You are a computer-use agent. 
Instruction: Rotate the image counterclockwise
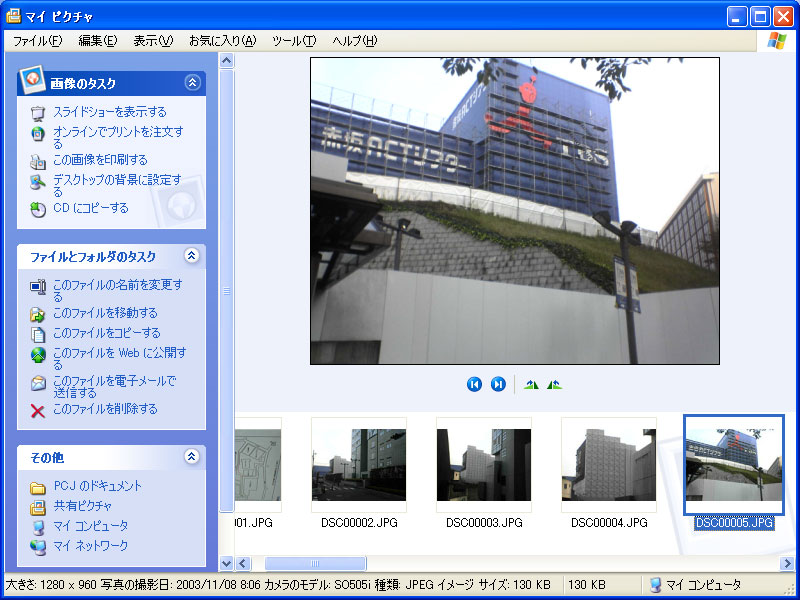pyautogui.click(x=554, y=384)
